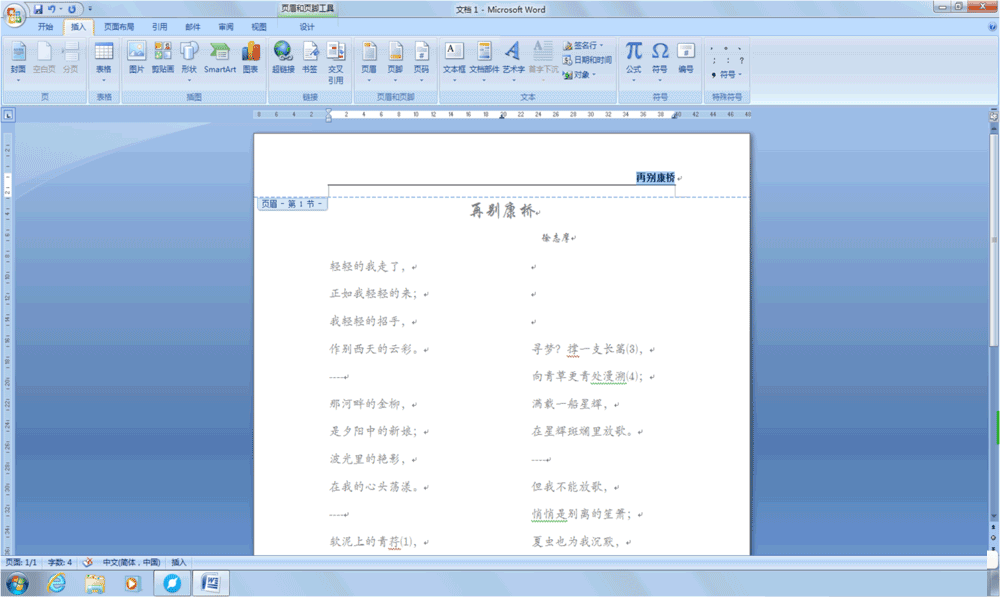Toggle the ruler view button above scrollbar

(x=993, y=115)
